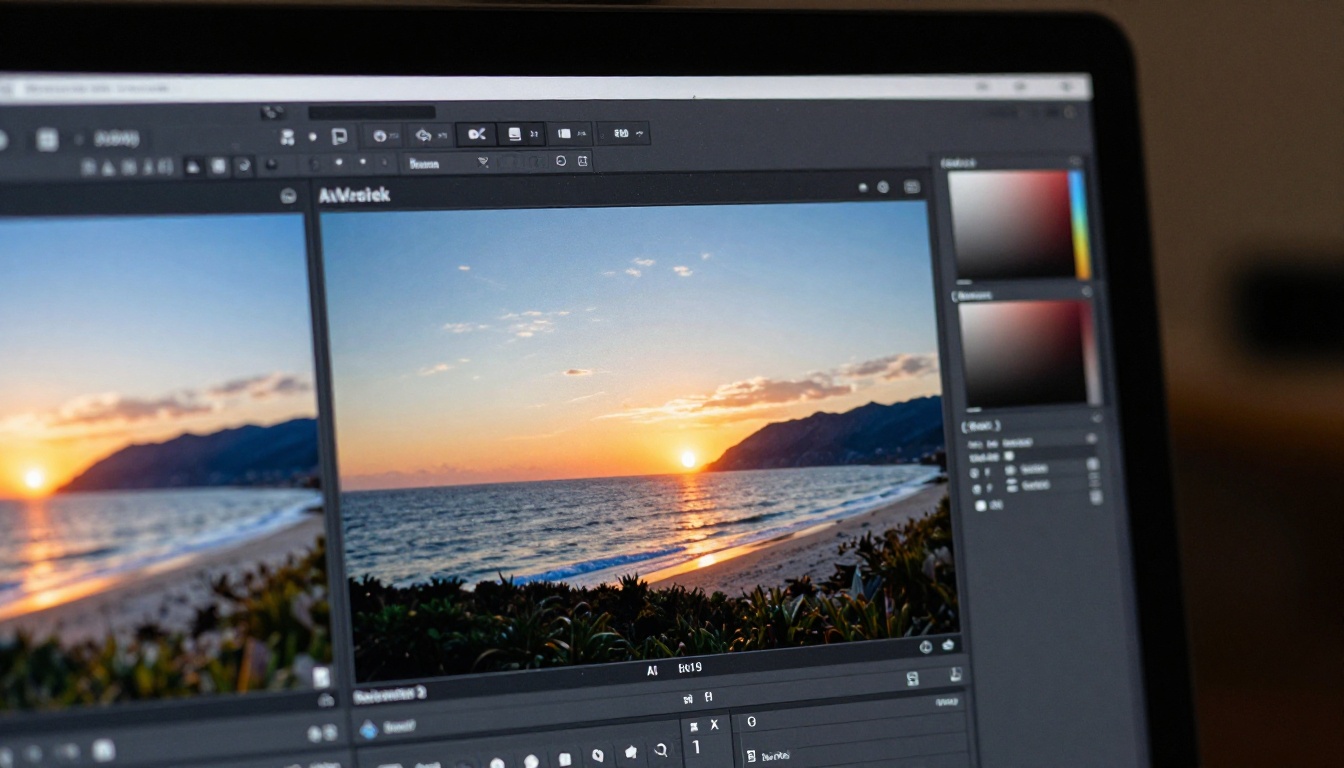Pick a color in the lower red gradient field
The height and width of the screenshot is (768, 1344).
tap(1022, 352)
